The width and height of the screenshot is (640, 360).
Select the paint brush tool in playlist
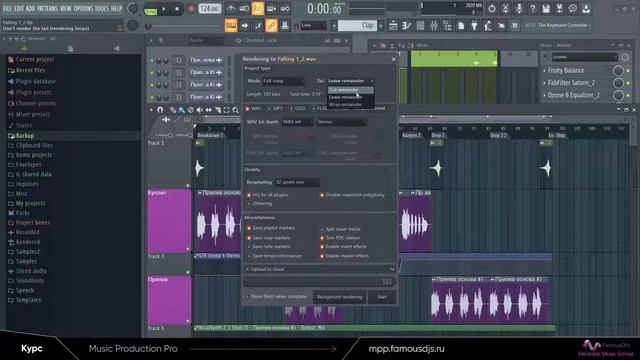[181, 110]
